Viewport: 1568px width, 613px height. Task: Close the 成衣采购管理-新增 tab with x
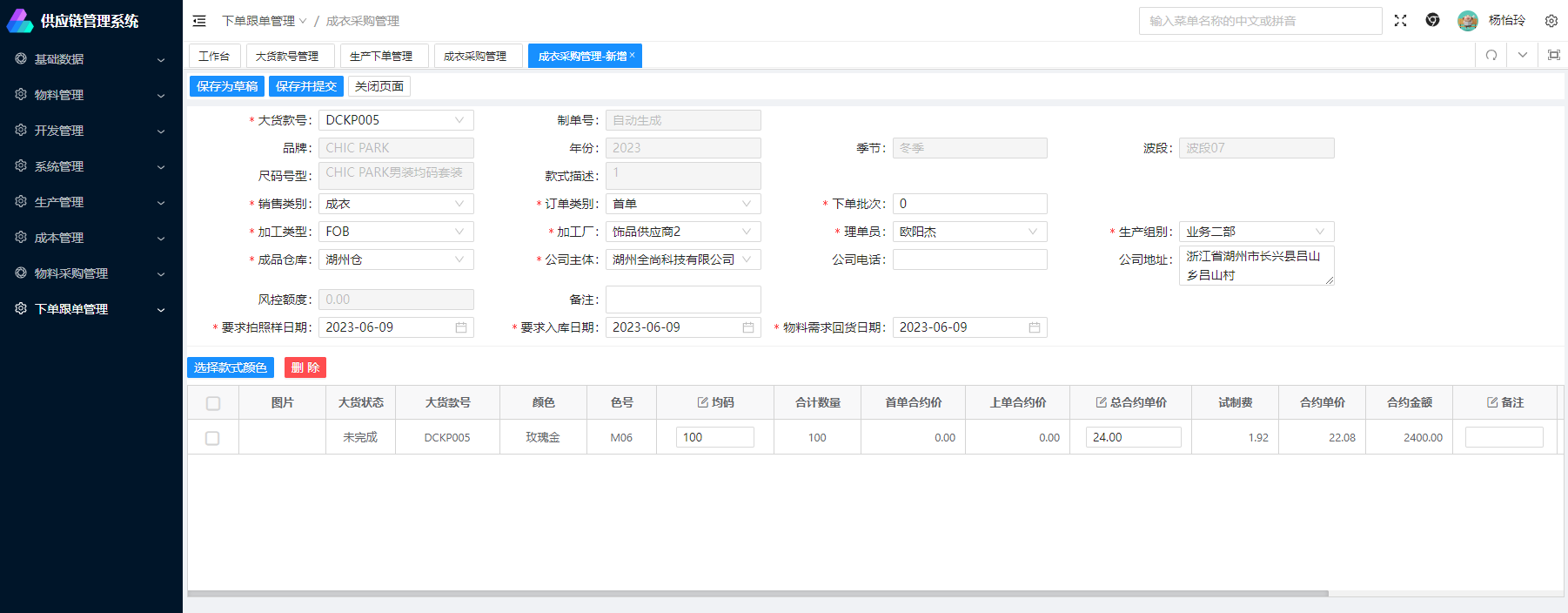[x=633, y=55]
